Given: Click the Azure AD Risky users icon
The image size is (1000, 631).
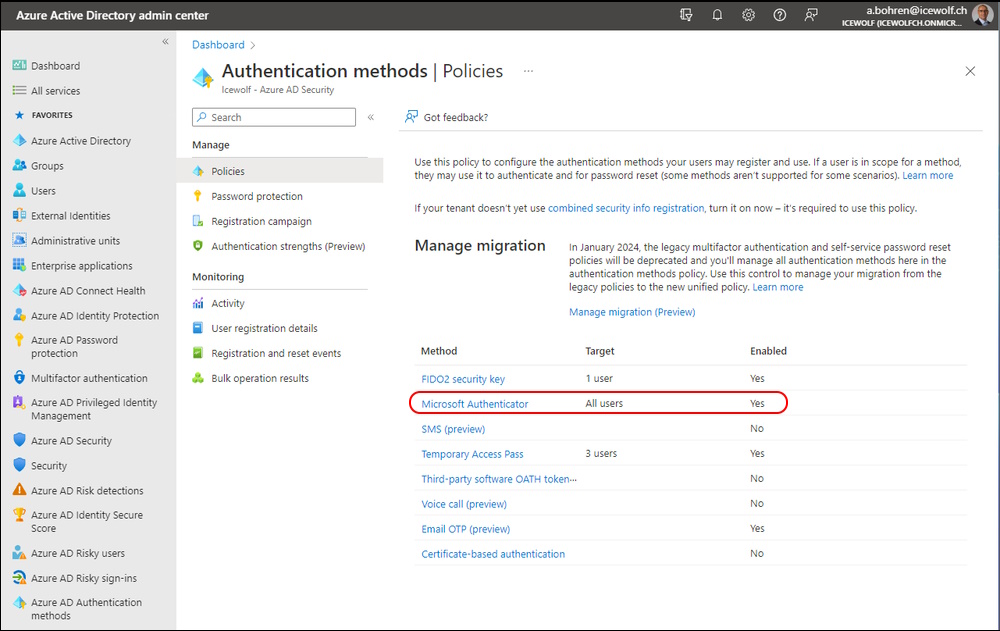Looking at the screenshot, I should [19, 553].
